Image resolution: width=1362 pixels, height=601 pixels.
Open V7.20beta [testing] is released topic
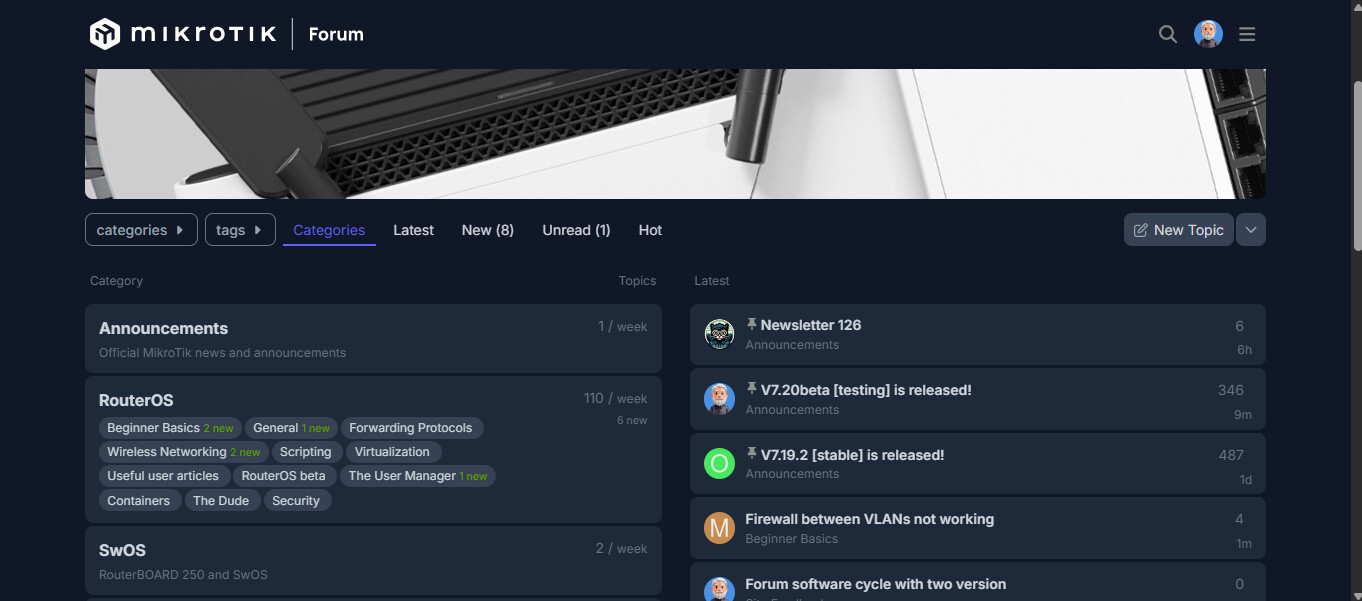(866, 390)
